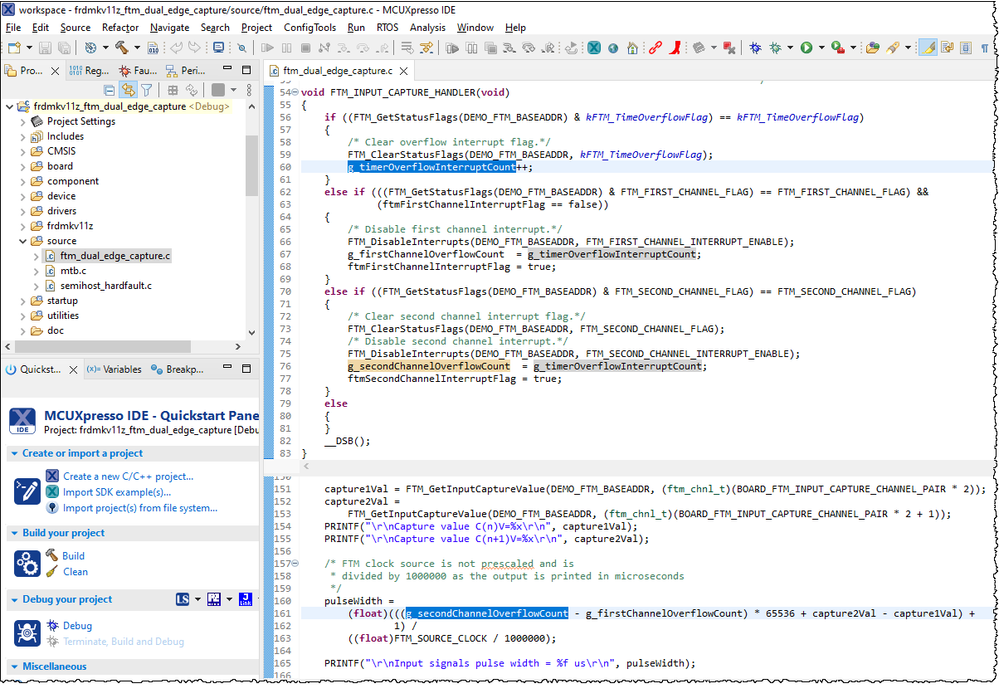
Task: Open the dropdown arrow beside LS probe icon
Action: tap(198, 599)
